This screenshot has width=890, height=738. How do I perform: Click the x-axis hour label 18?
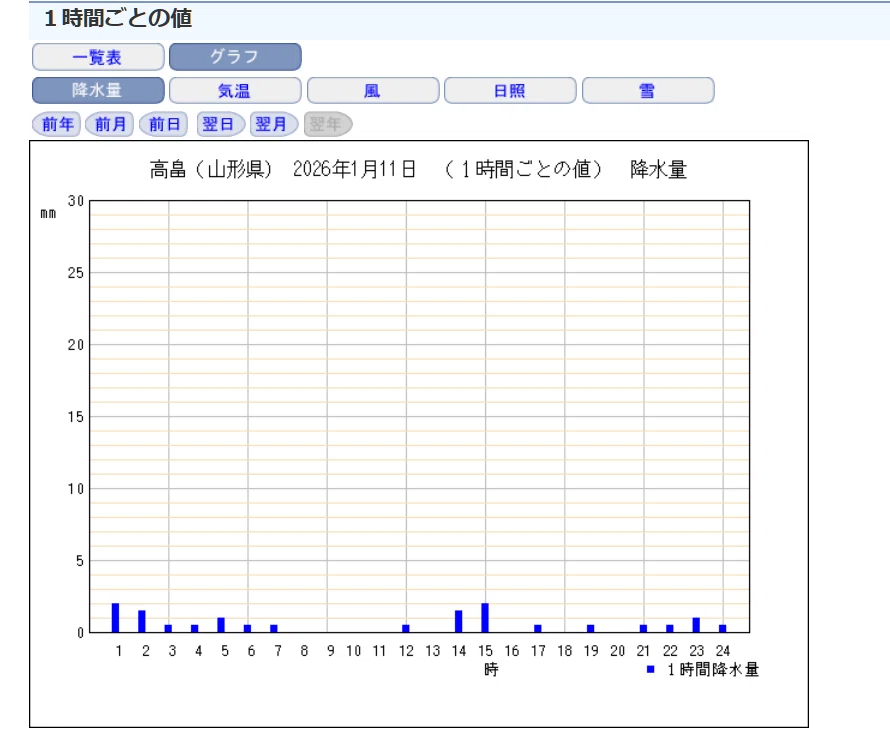point(565,651)
